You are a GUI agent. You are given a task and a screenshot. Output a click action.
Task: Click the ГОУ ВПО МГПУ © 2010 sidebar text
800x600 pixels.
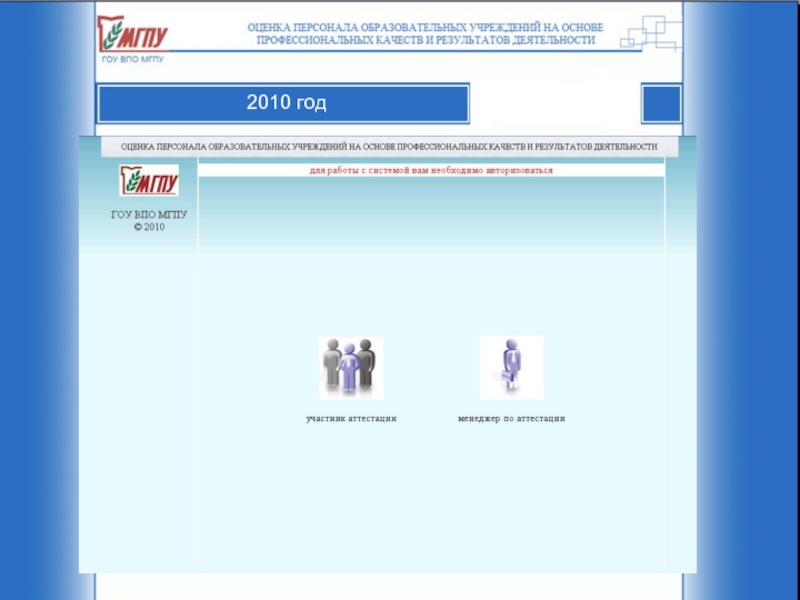[149, 221]
